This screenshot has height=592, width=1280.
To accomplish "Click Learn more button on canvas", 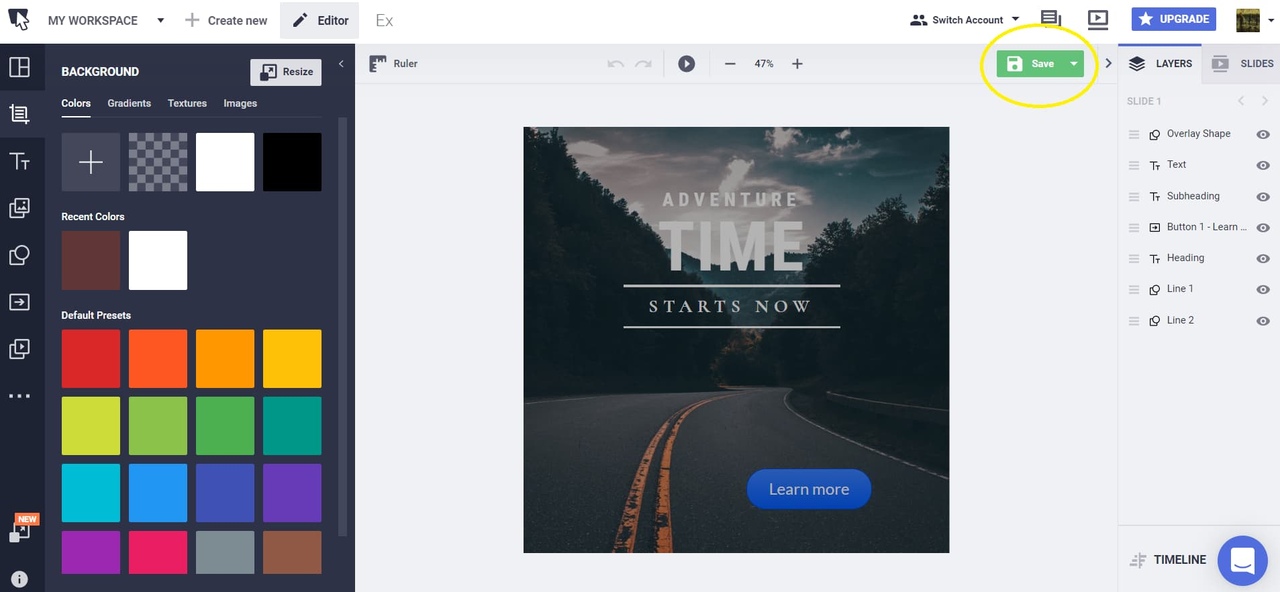I will [809, 489].
